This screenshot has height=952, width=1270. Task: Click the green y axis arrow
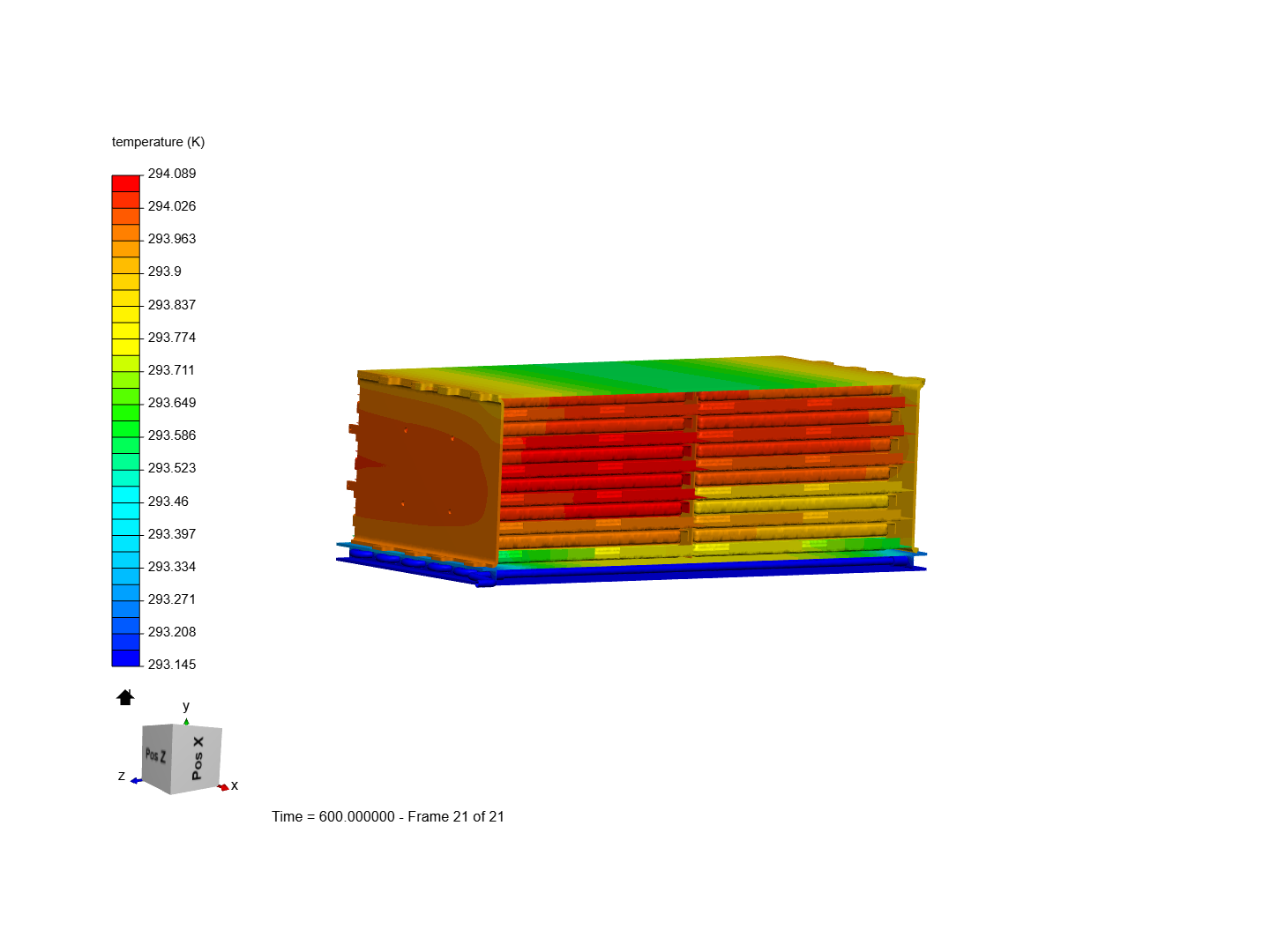click(186, 721)
